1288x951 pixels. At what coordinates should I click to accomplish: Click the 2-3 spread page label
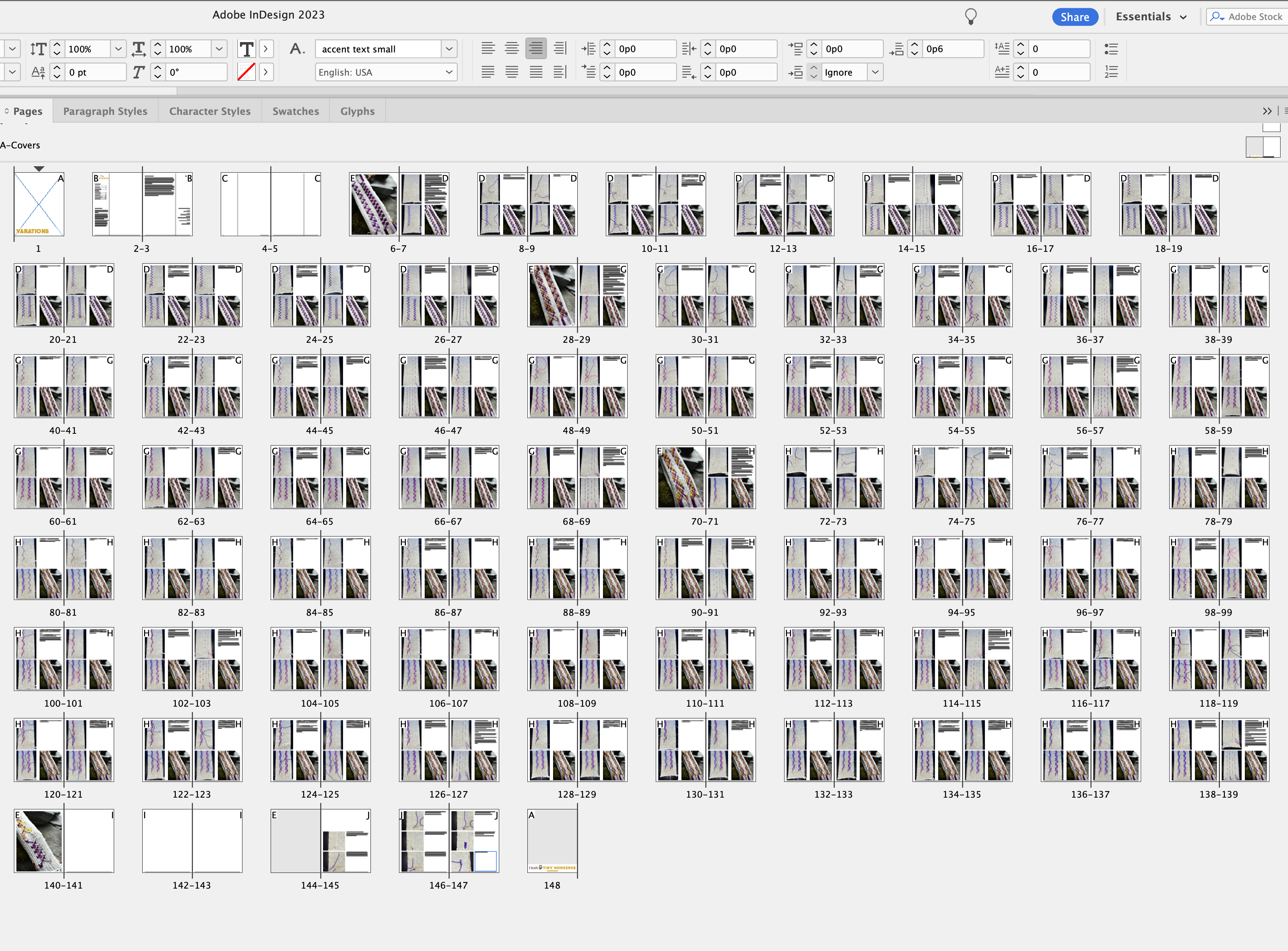point(142,249)
